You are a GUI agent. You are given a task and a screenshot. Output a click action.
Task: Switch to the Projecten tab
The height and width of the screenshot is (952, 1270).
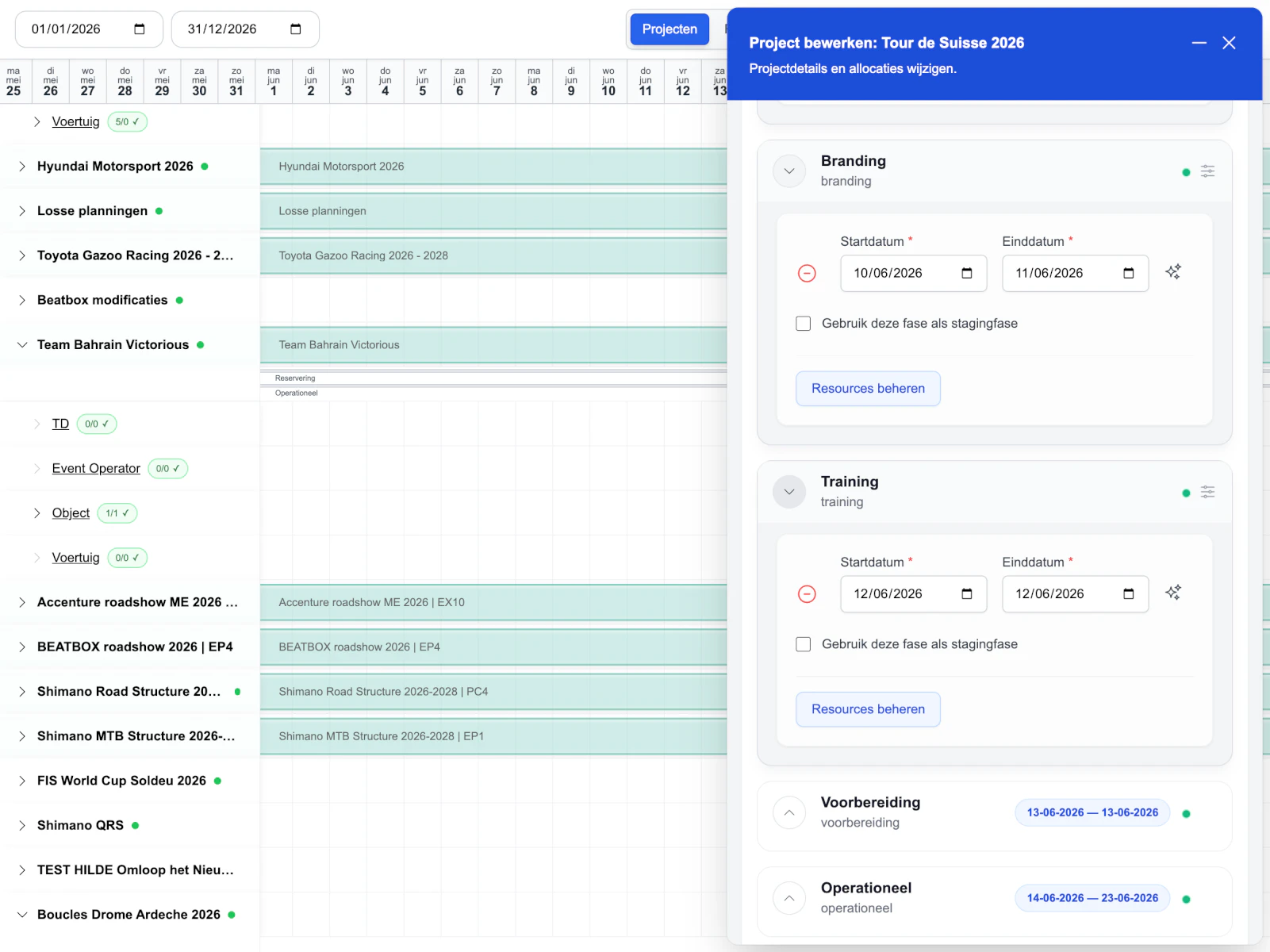(x=670, y=29)
